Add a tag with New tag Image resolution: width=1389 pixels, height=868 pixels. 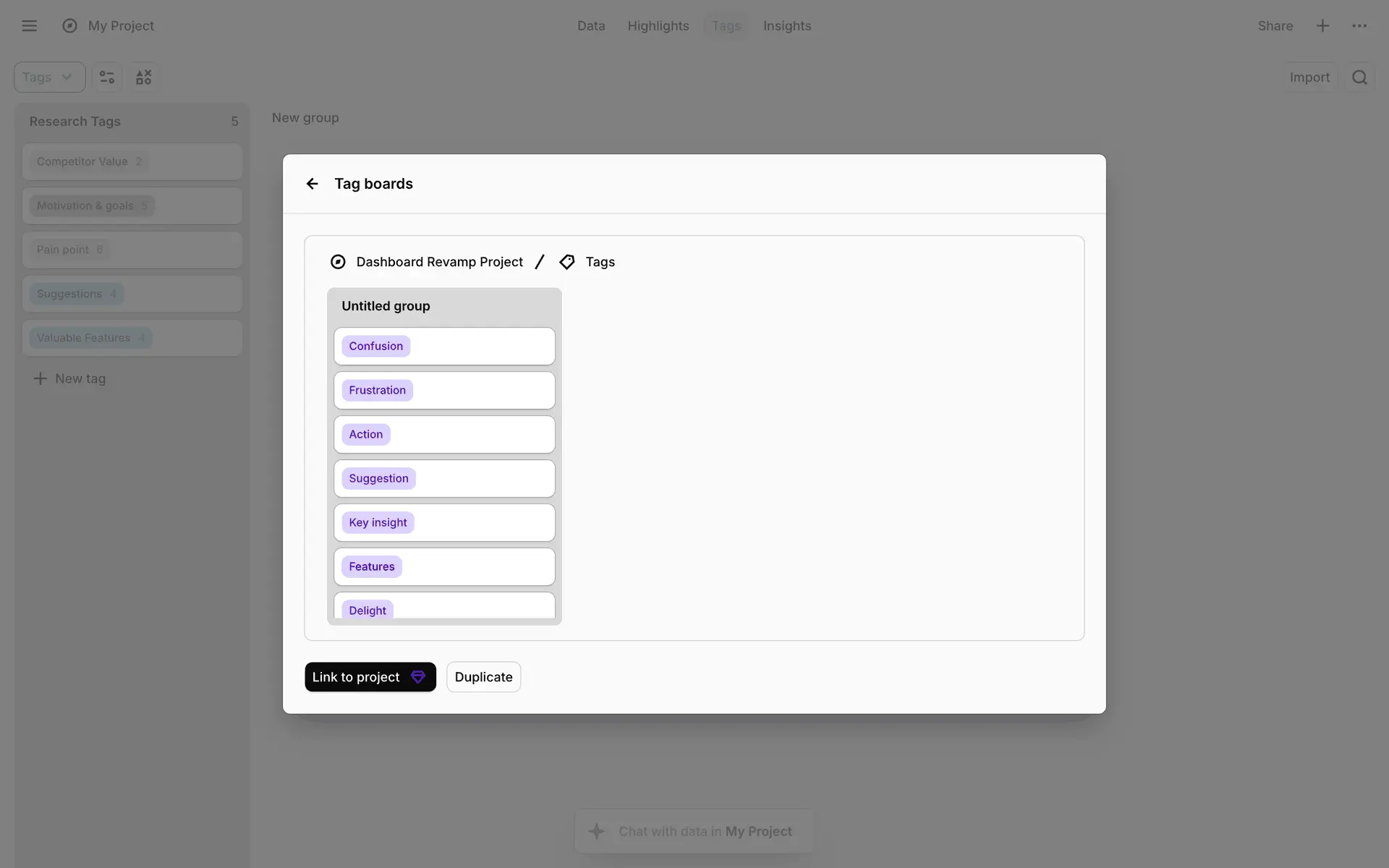(x=70, y=378)
